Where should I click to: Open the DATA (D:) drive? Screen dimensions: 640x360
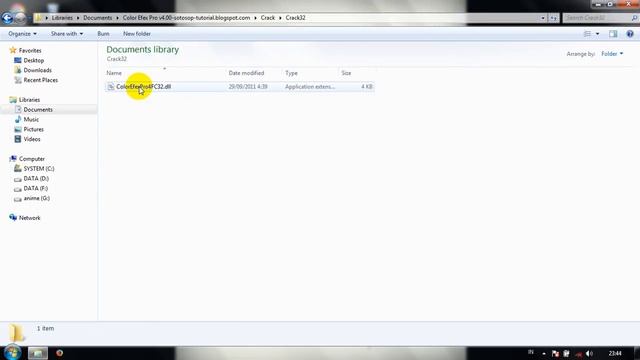(36, 178)
